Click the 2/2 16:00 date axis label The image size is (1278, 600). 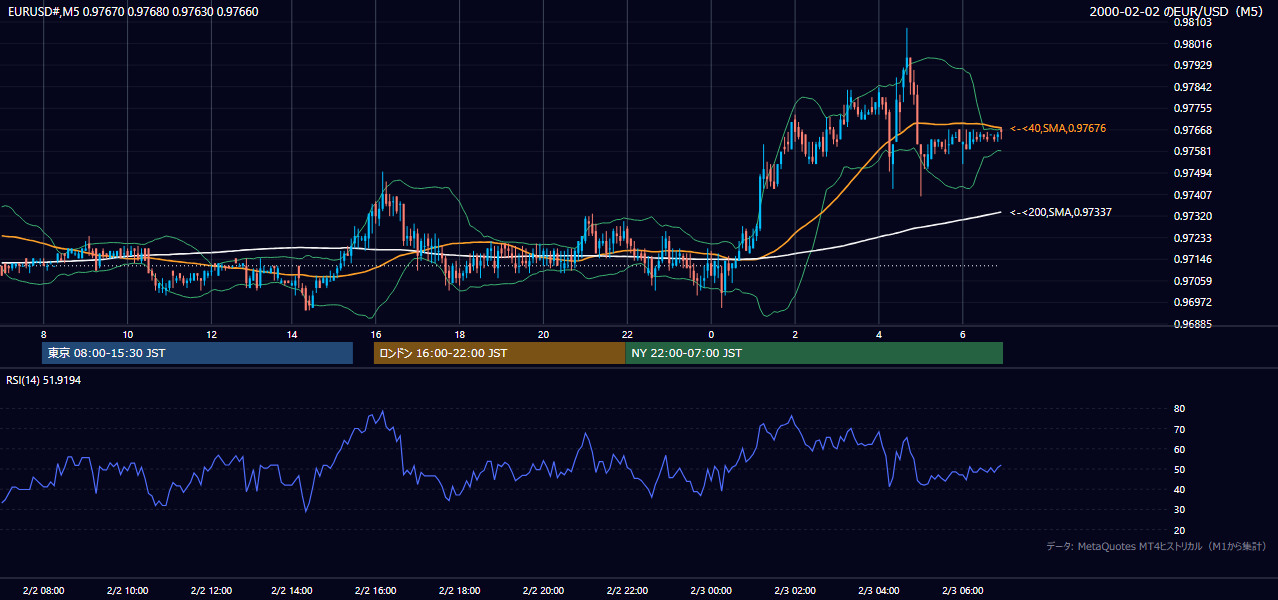tap(376, 590)
